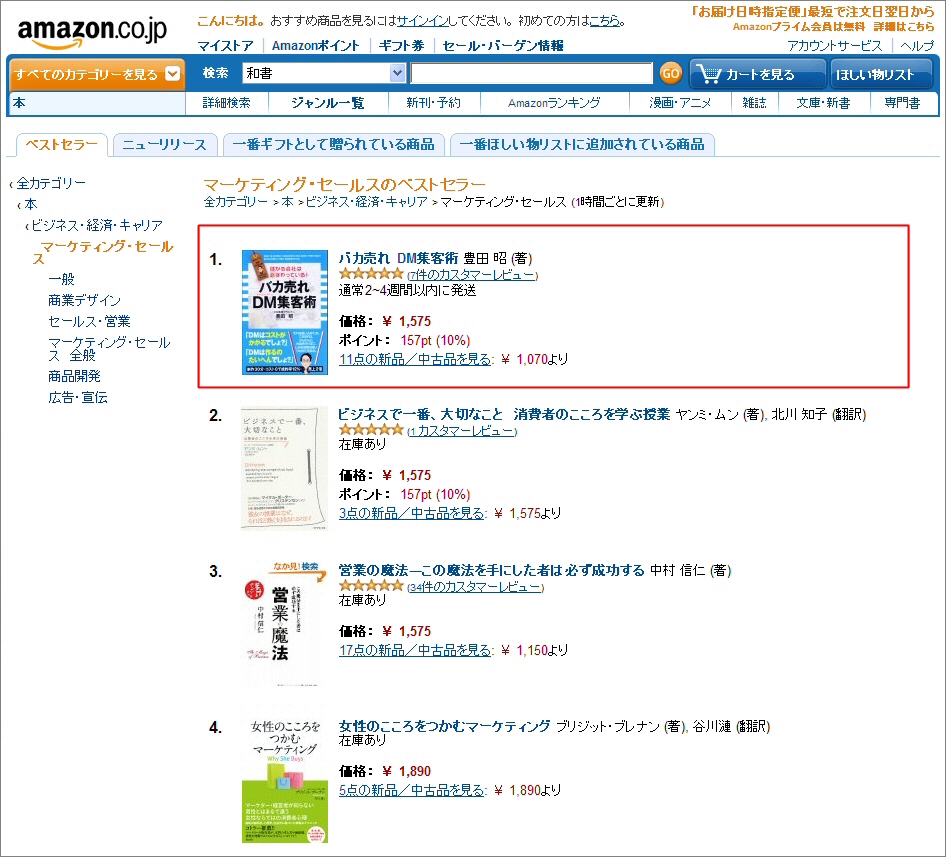Open ビジネスで一番、大切なこと book cover

coord(284,468)
